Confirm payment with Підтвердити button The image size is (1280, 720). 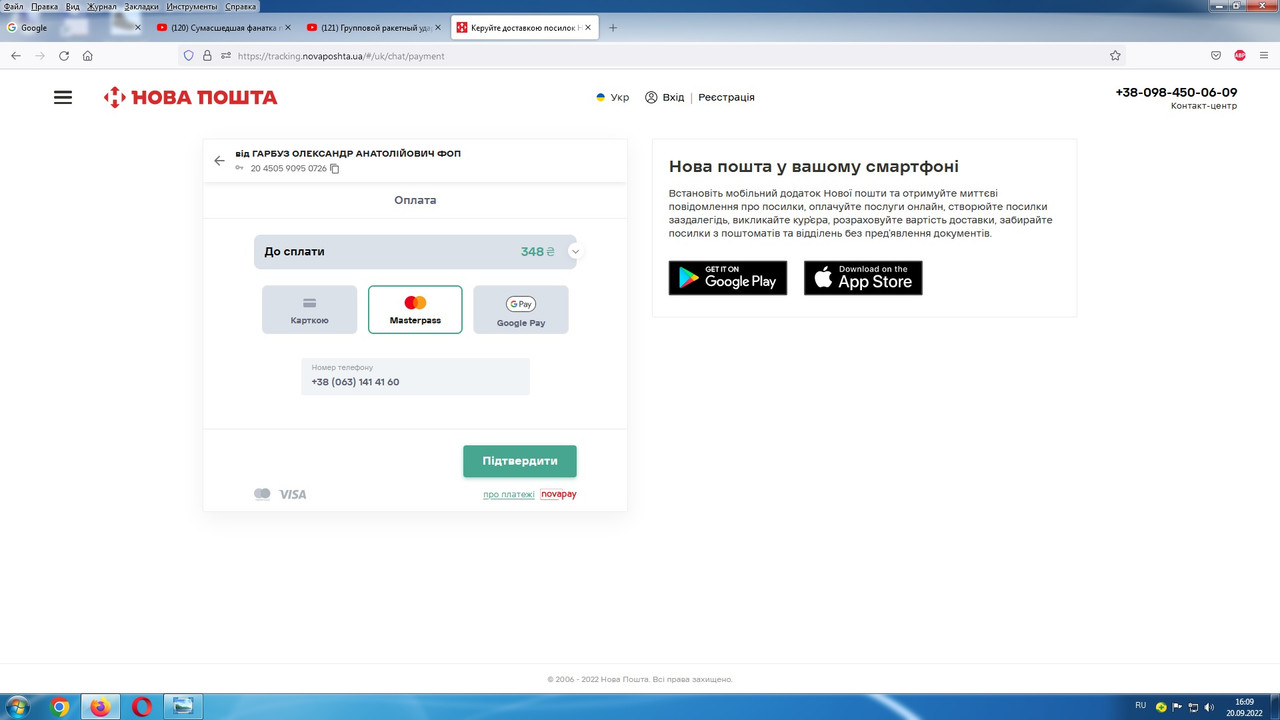coord(520,461)
